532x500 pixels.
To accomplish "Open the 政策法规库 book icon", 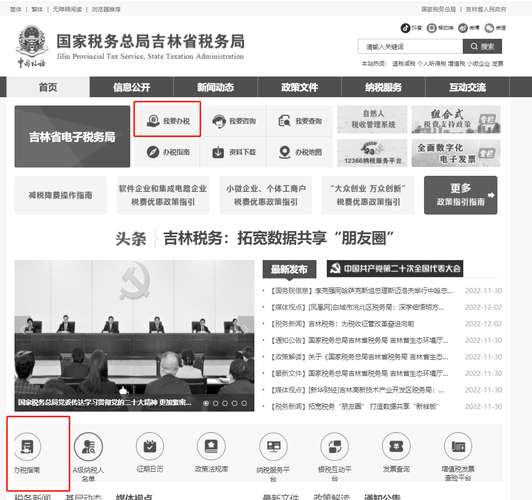I will pyautogui.click(x=211, y=446).
